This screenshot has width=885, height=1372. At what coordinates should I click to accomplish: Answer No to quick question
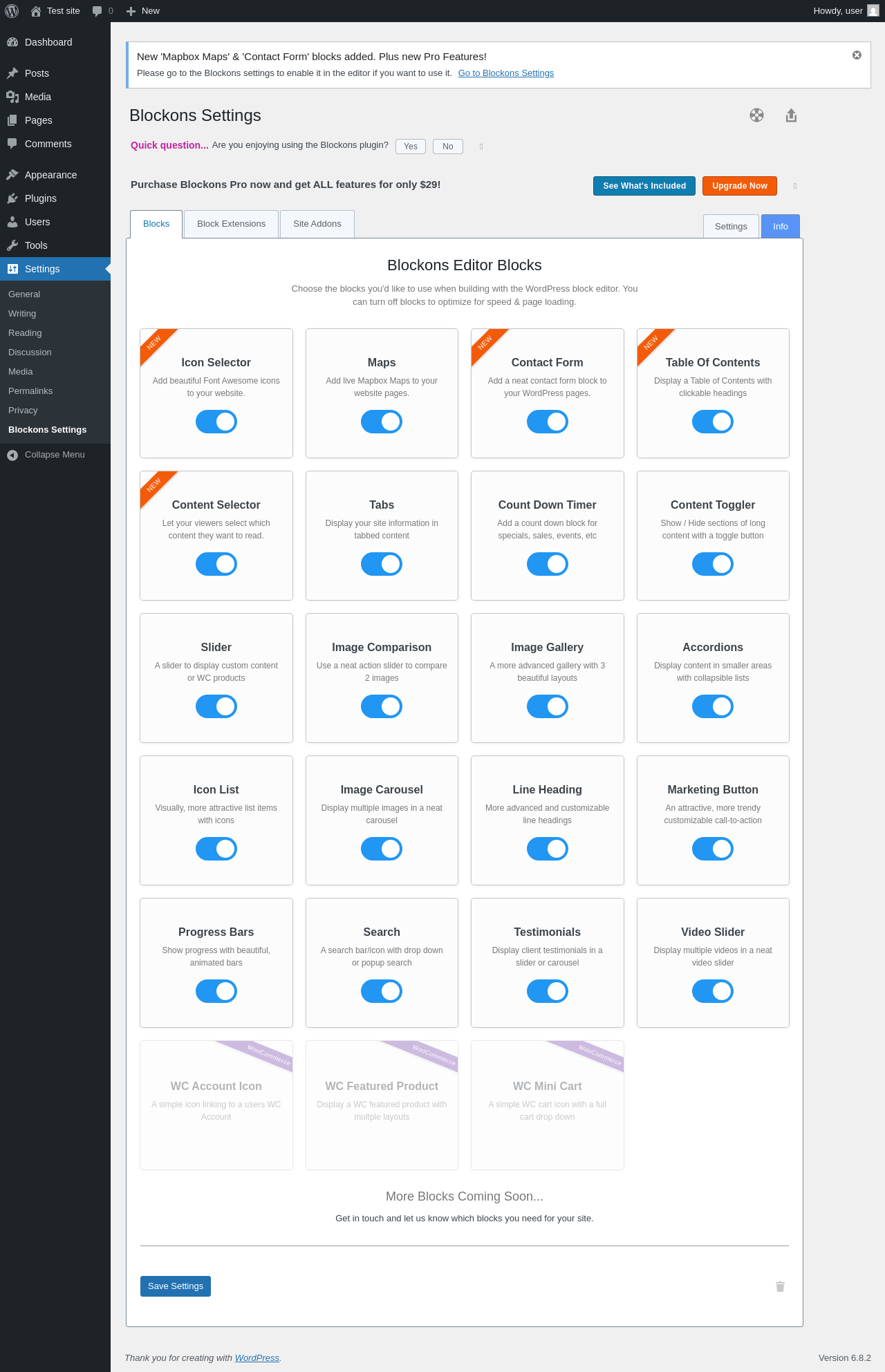tap(448, 147)
